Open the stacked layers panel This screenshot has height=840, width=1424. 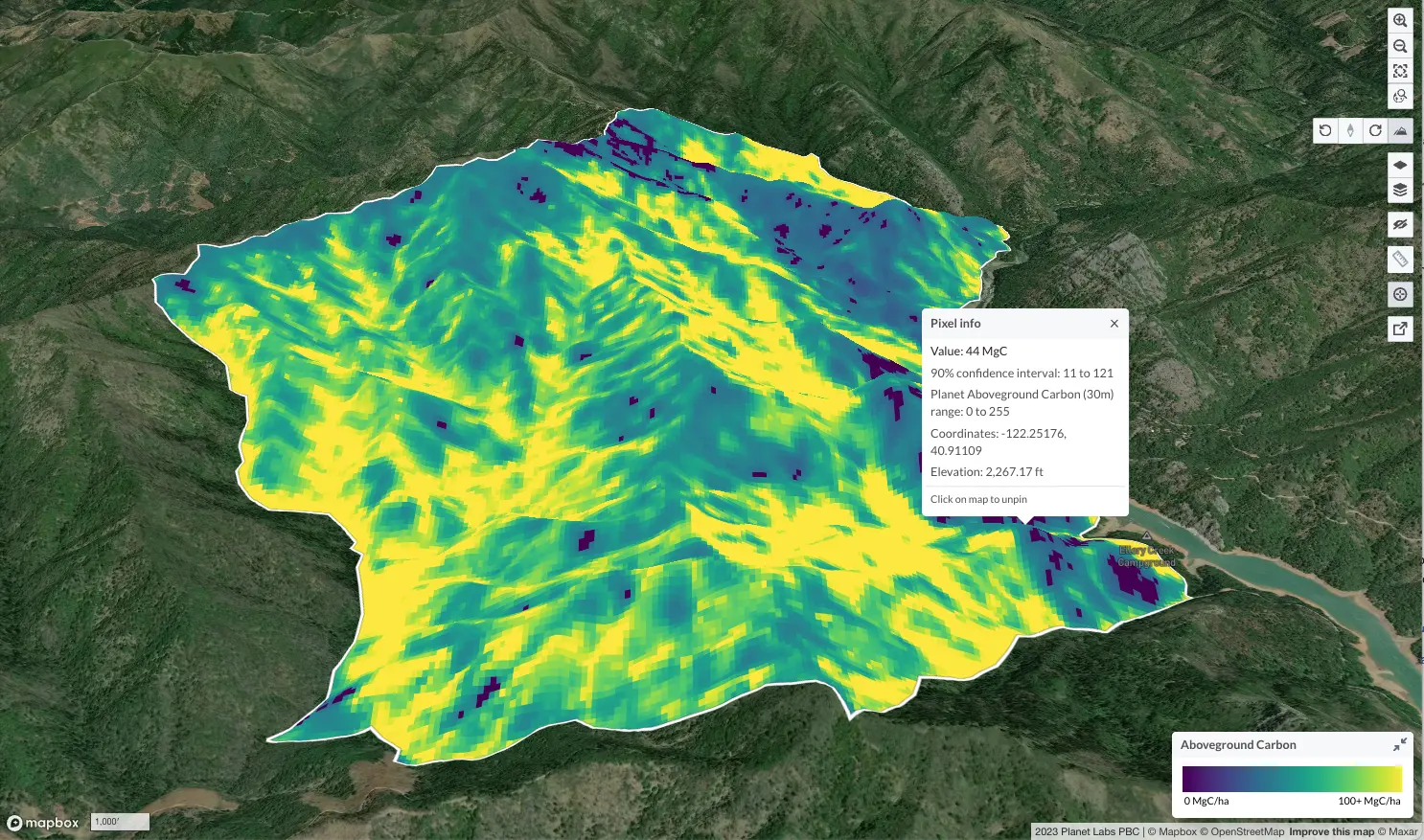coord(1400,190)
